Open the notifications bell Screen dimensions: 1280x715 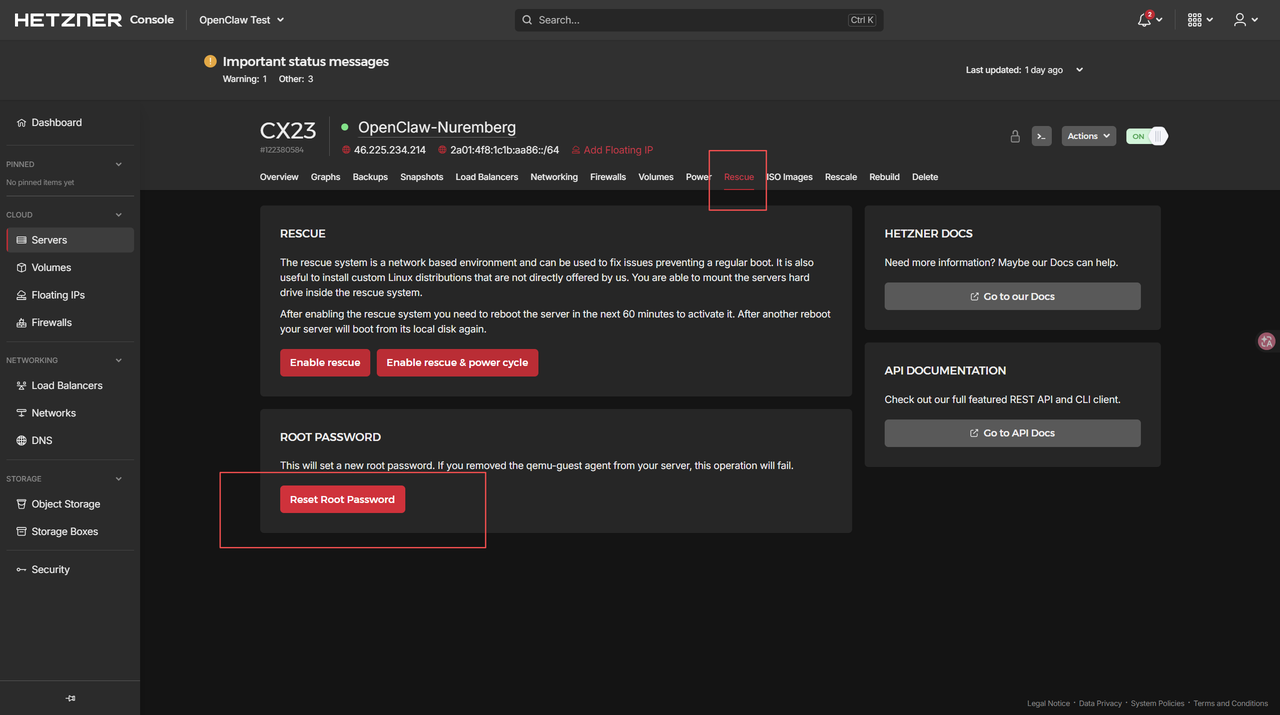(x=1144, y=20)
